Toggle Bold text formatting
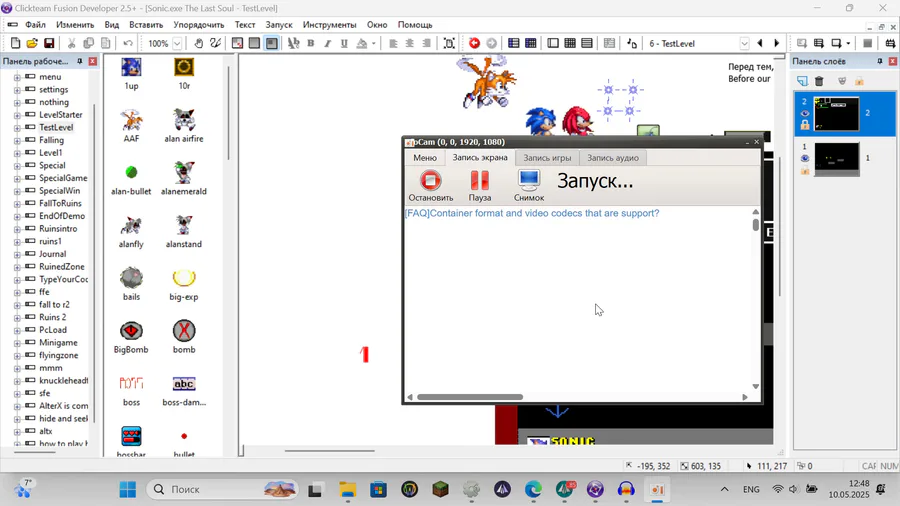The image size is (900, 506). [x=311, y=43]
